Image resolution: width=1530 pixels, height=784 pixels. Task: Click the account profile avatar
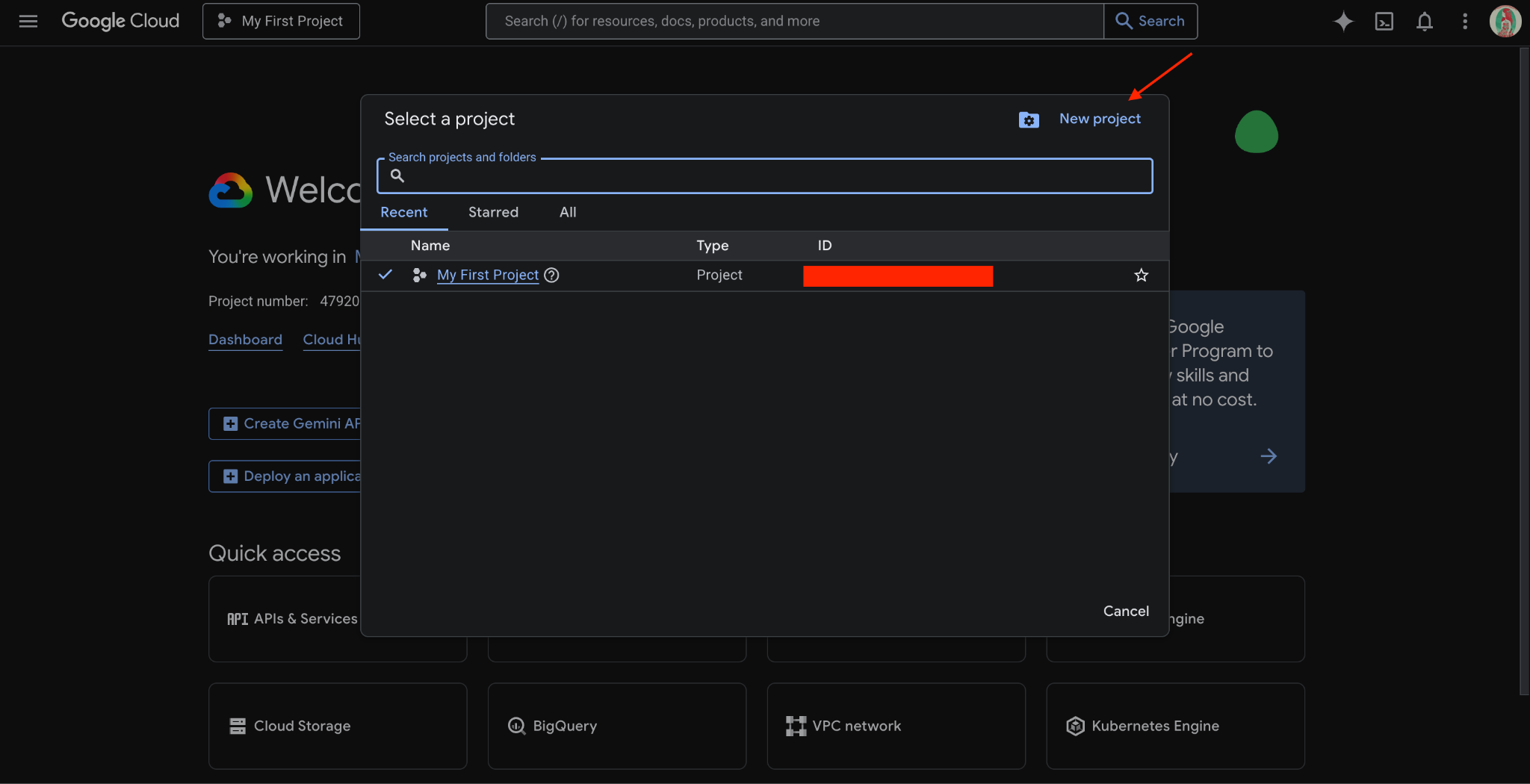point(1505,21)
